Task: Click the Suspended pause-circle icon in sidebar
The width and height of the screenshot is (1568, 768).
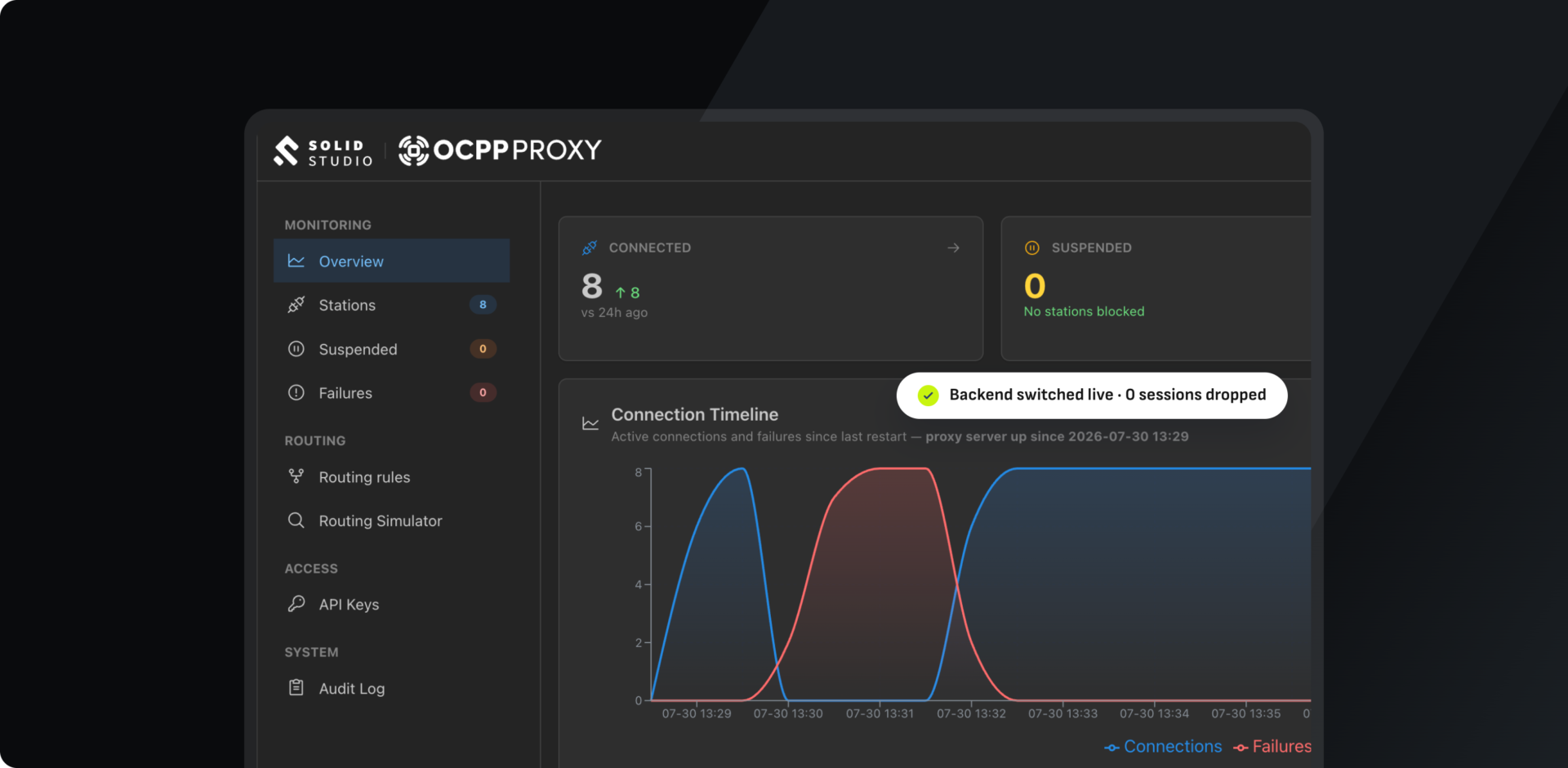Action: pyautogui.click(x=296, y=349)
